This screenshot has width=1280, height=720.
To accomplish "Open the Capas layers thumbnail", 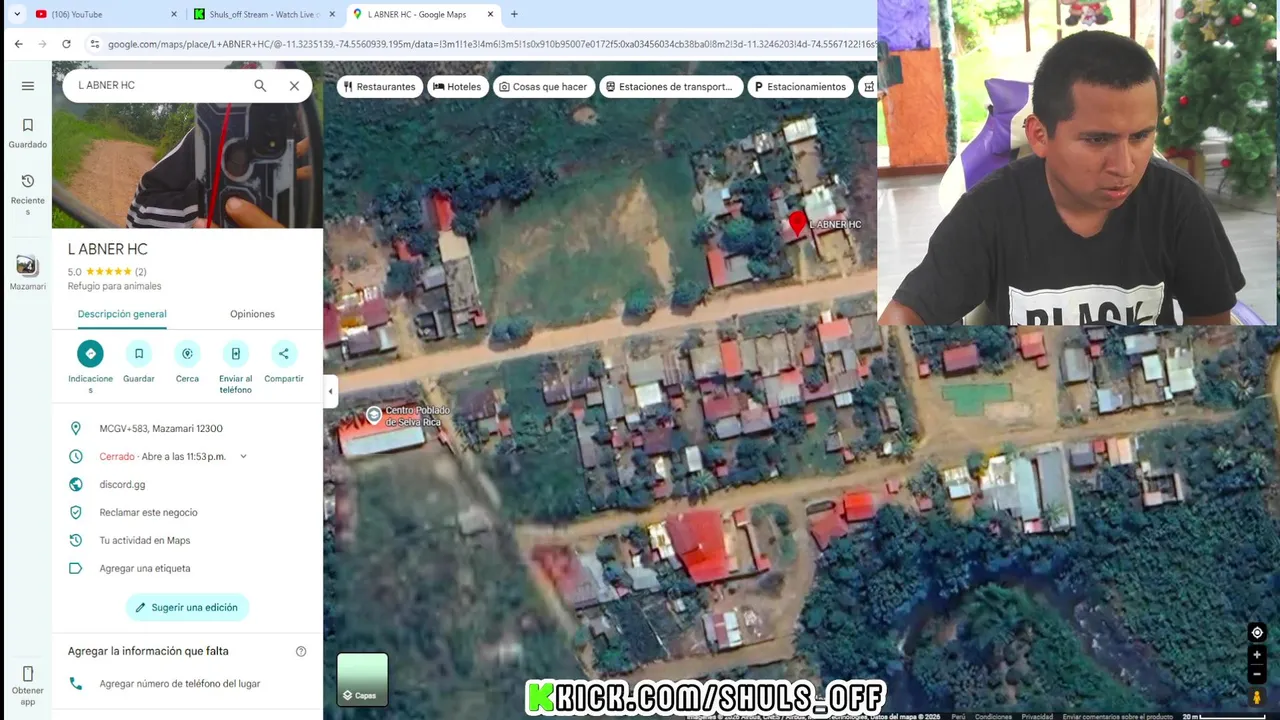I will click(x=362, y=679).
